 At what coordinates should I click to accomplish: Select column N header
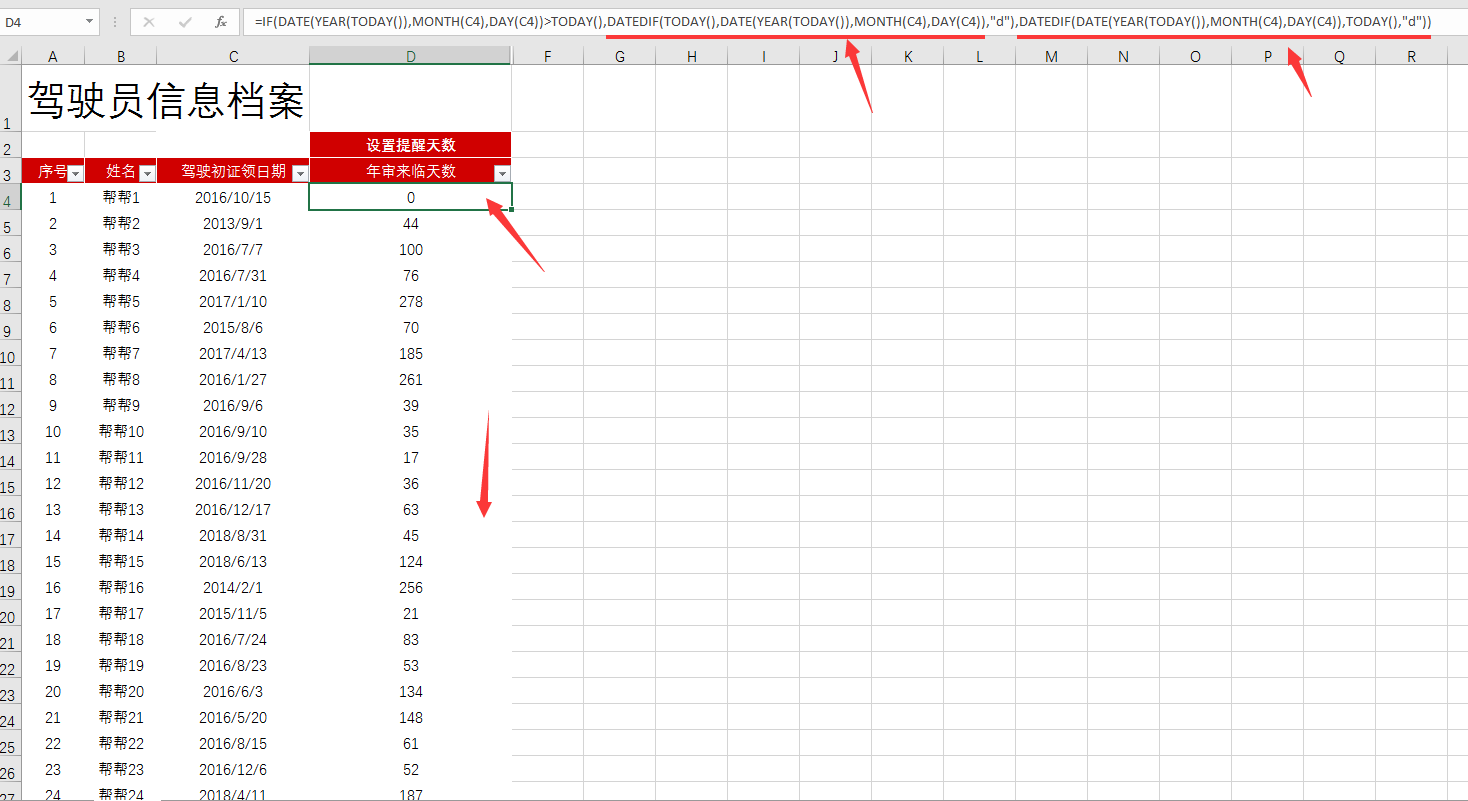[1123, 57]
